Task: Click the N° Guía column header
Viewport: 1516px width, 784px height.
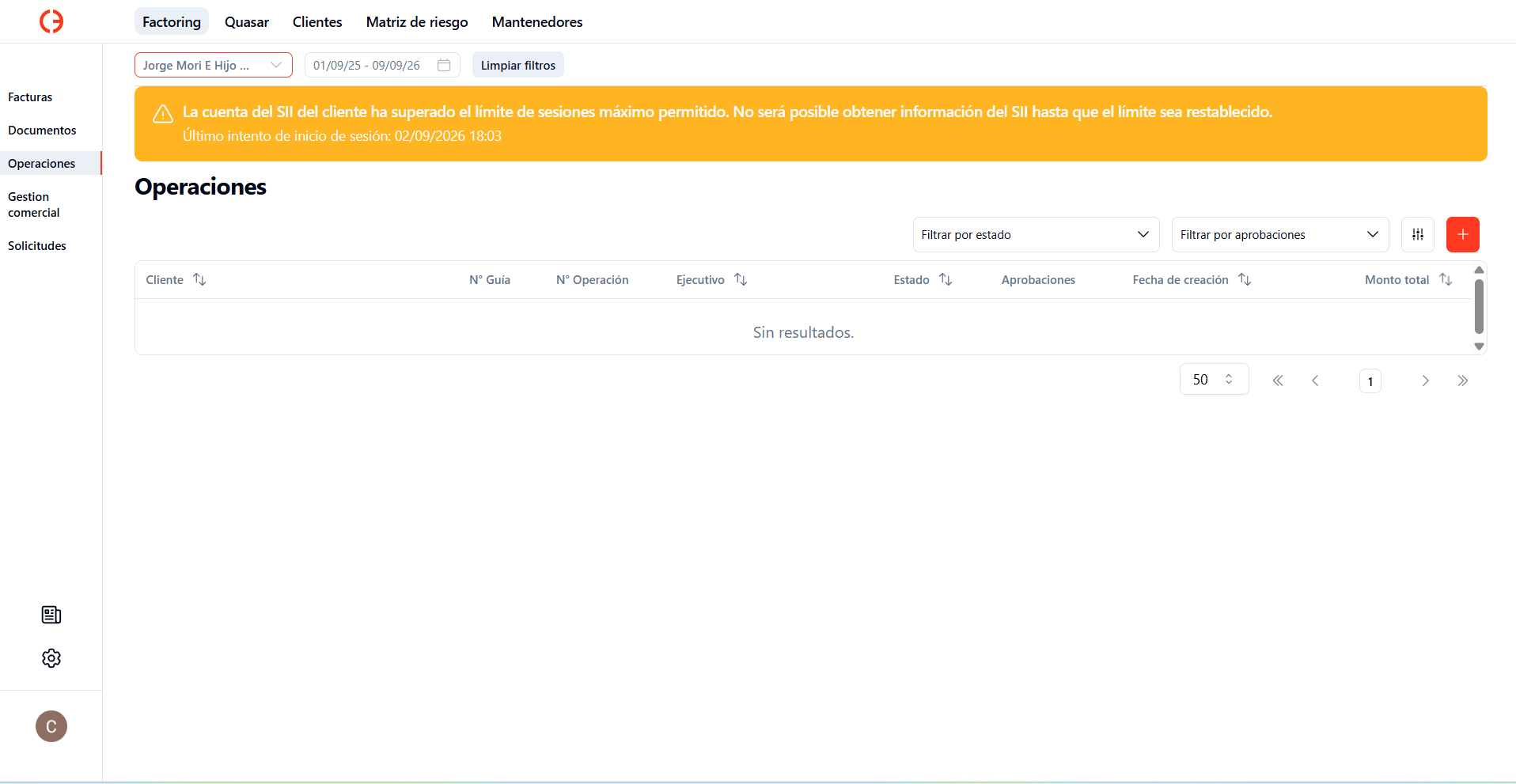Action: click(490, 279)
